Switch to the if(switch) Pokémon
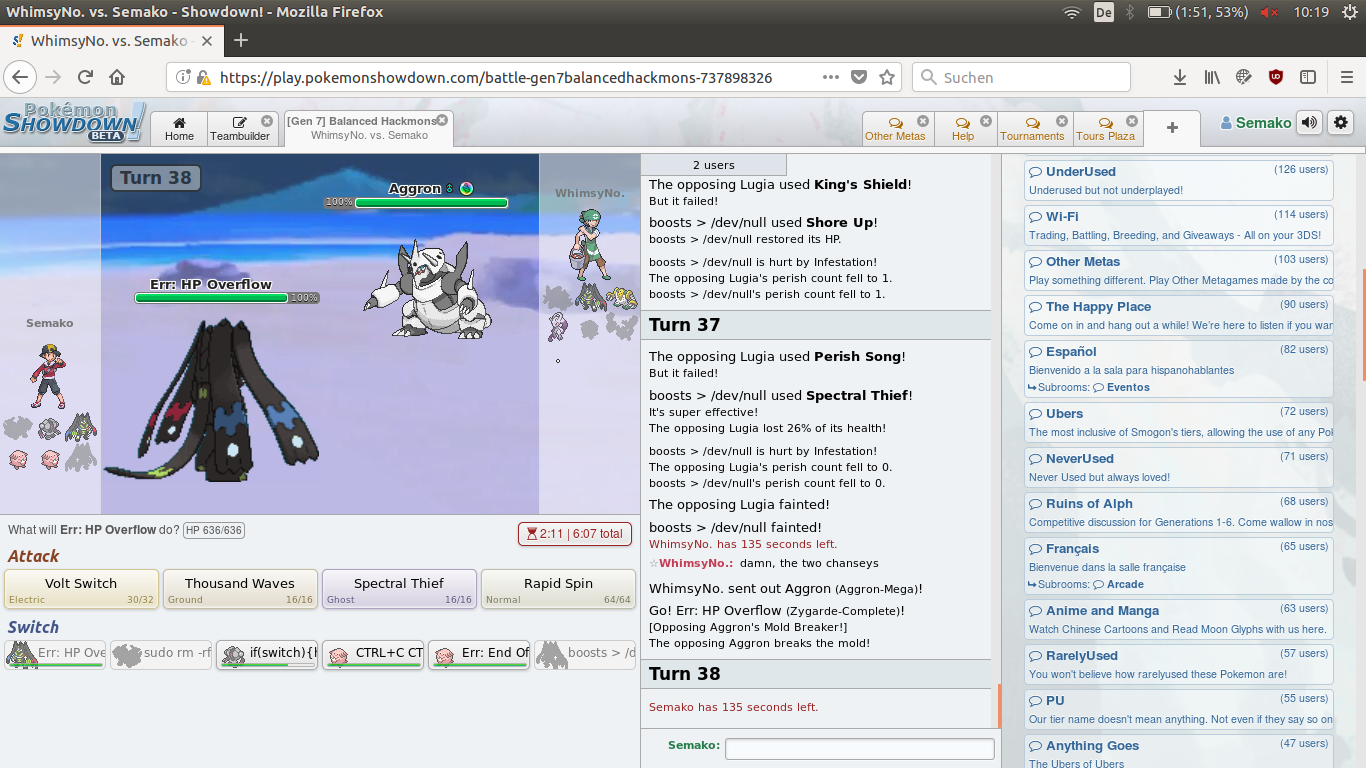The height and width of the screenshot is (768, 1366). 267,655
